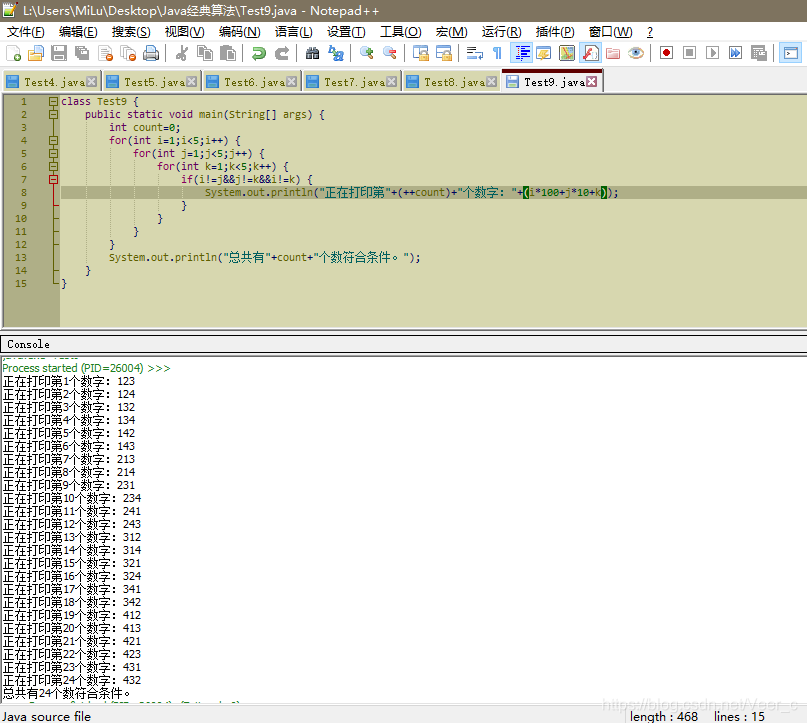Image resolution: width=807 pixels, height=723 pixels.
Task: Open the 宏(M) menu
Action: (x=451, y=32)
